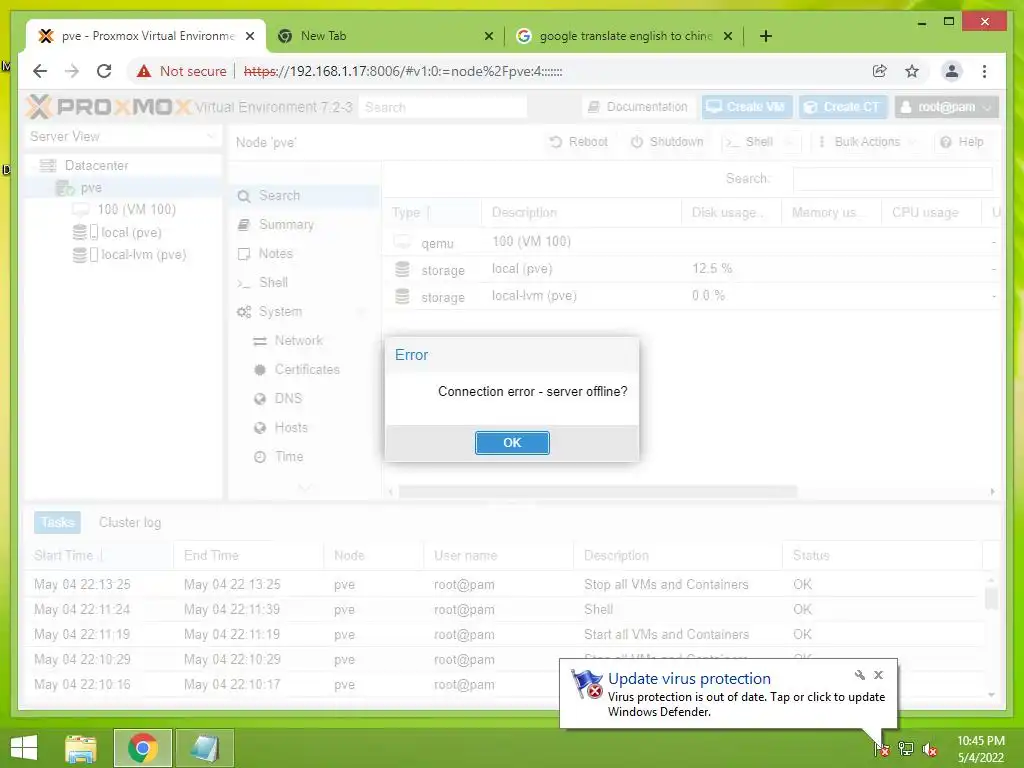Open Certificates under System
1024x768 pixels.
coord(304,370)
